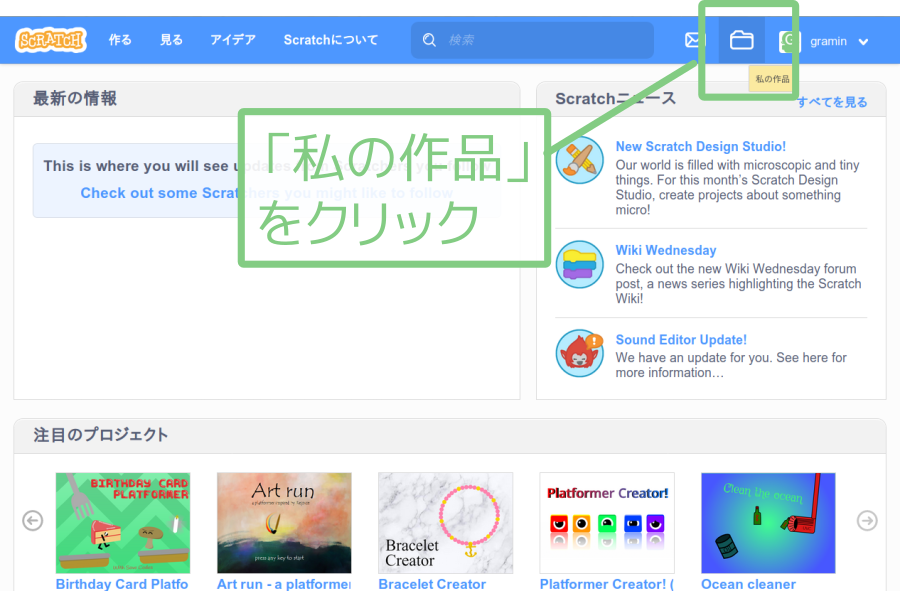Open My Stuff folder icon
The width and height of the screenshot is (900, 591).
(742, 40)
